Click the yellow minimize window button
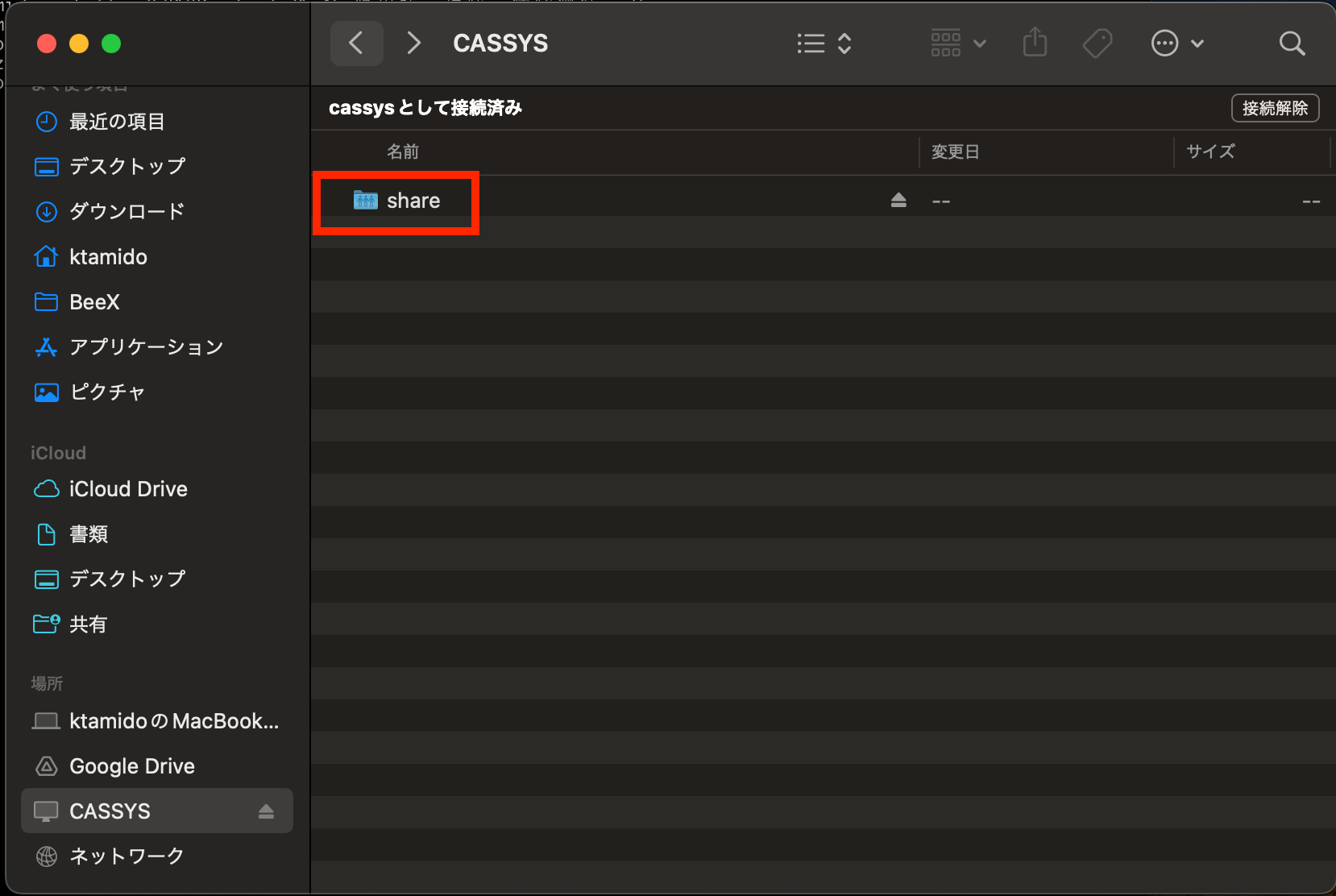The height and width of the screenshot is (896, 1336). coord(79,44)
